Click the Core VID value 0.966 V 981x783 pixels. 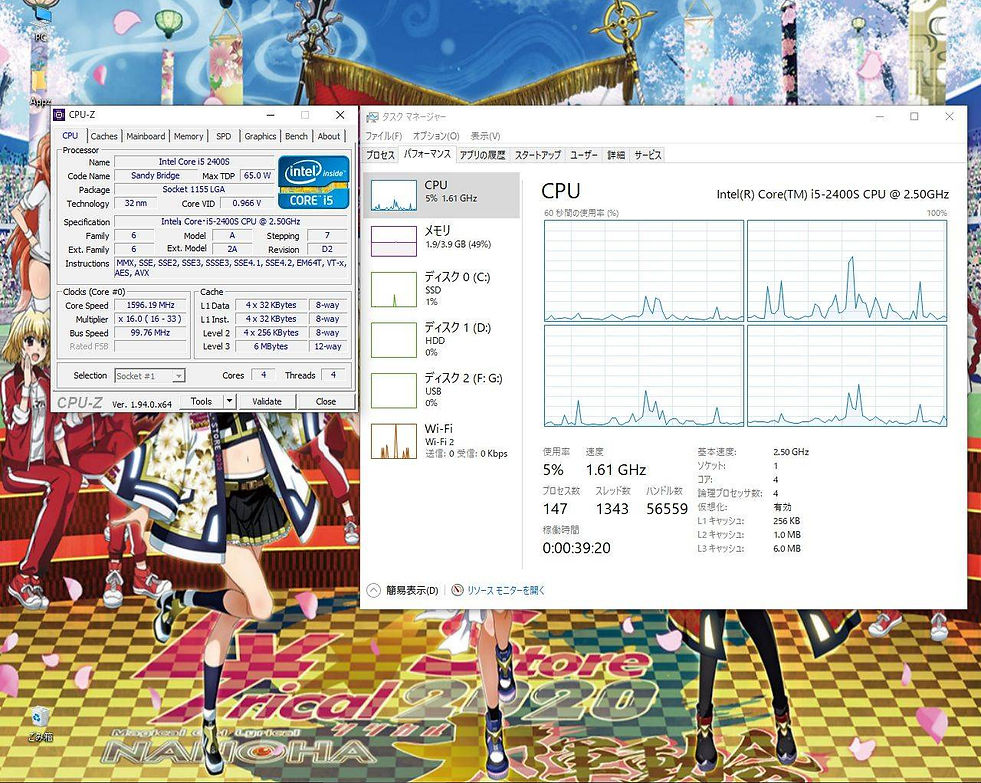[247, 203]
